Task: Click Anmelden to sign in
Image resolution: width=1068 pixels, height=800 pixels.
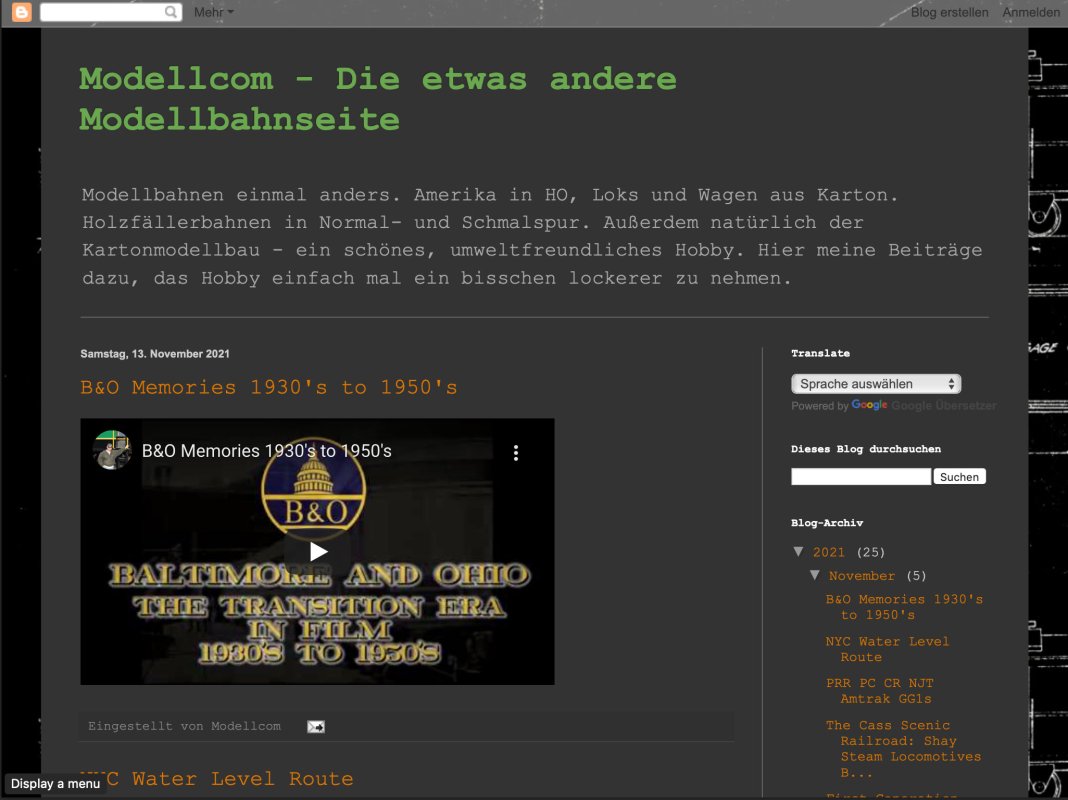Action: pyautogui.click(x=1031, y=12)
